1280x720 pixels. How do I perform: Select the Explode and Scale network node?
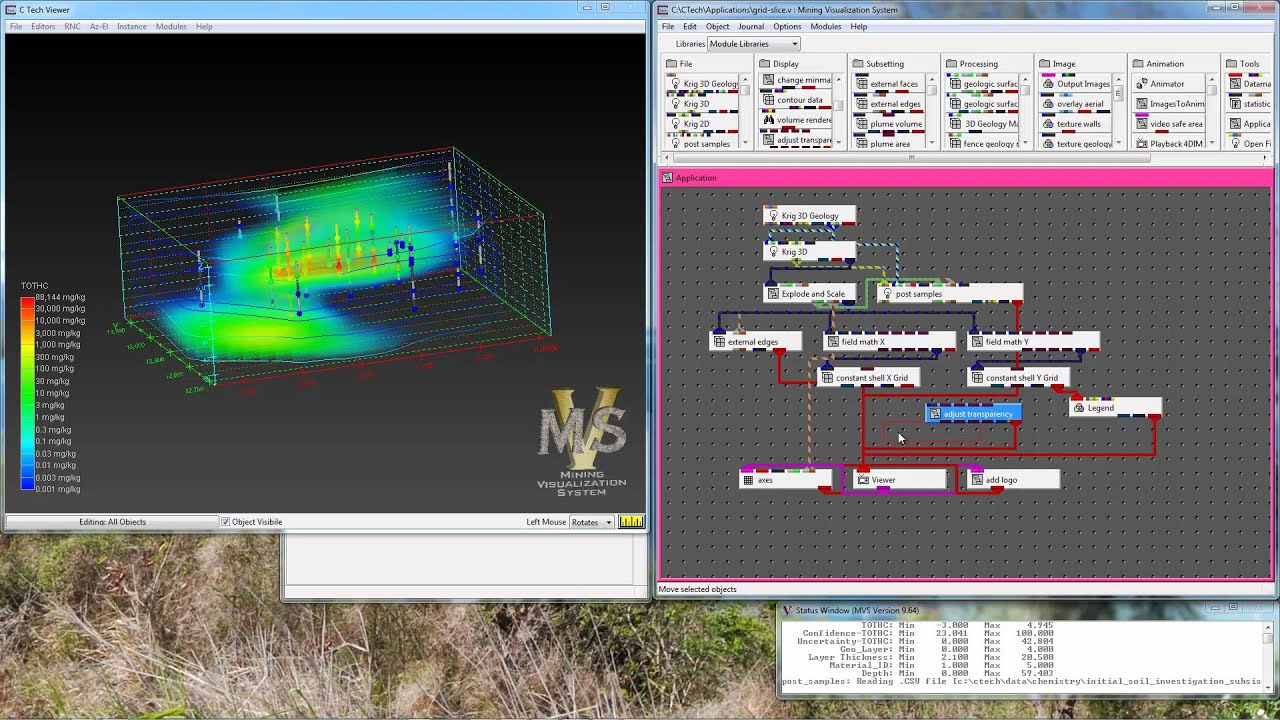pyautogui.click(x=811, y=294)
